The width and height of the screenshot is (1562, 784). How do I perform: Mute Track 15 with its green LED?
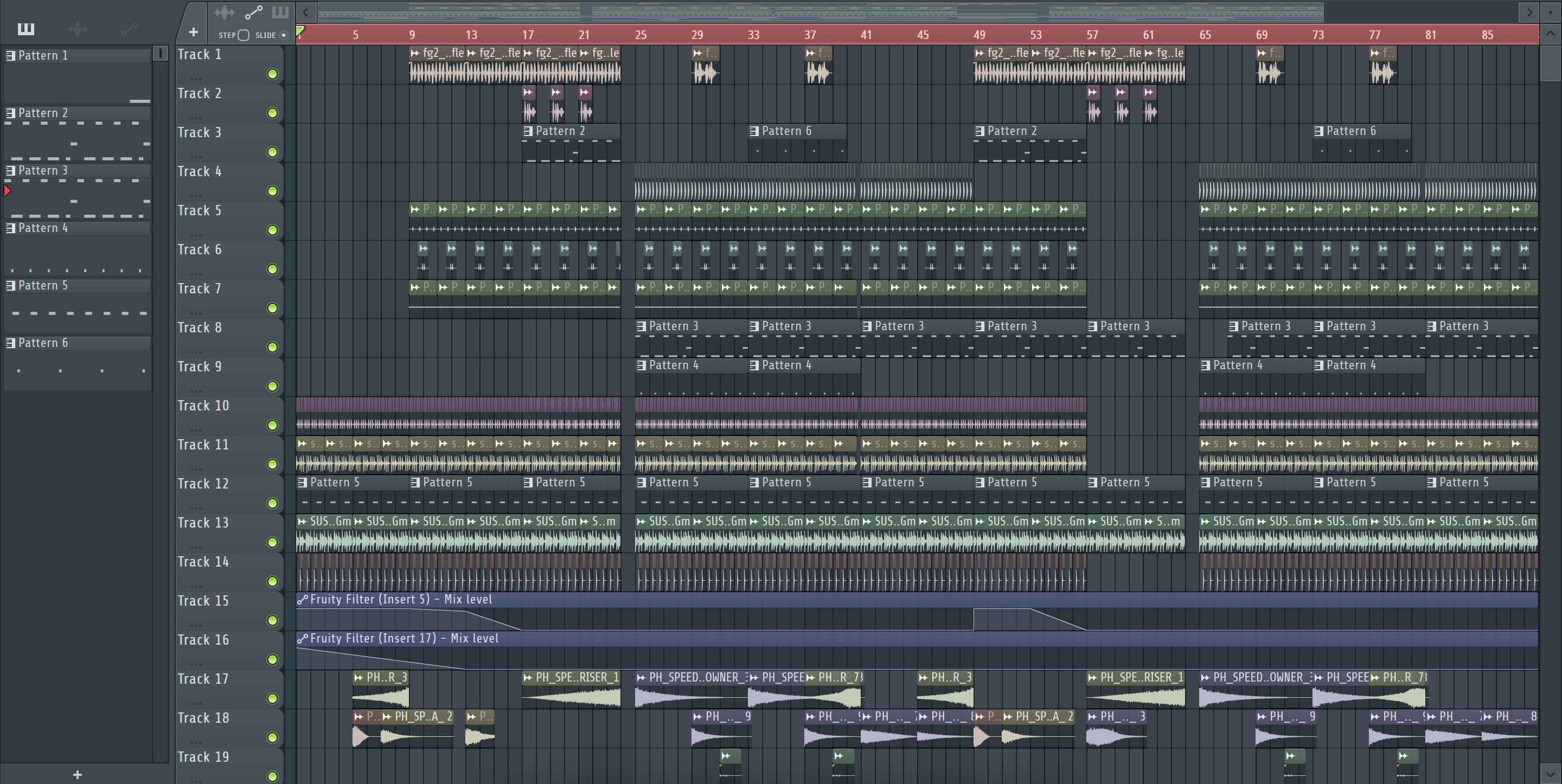(273, 620)
